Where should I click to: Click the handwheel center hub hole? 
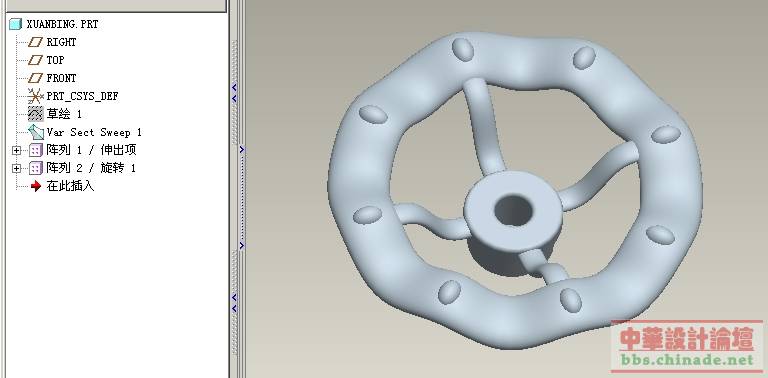coord(513,210)
